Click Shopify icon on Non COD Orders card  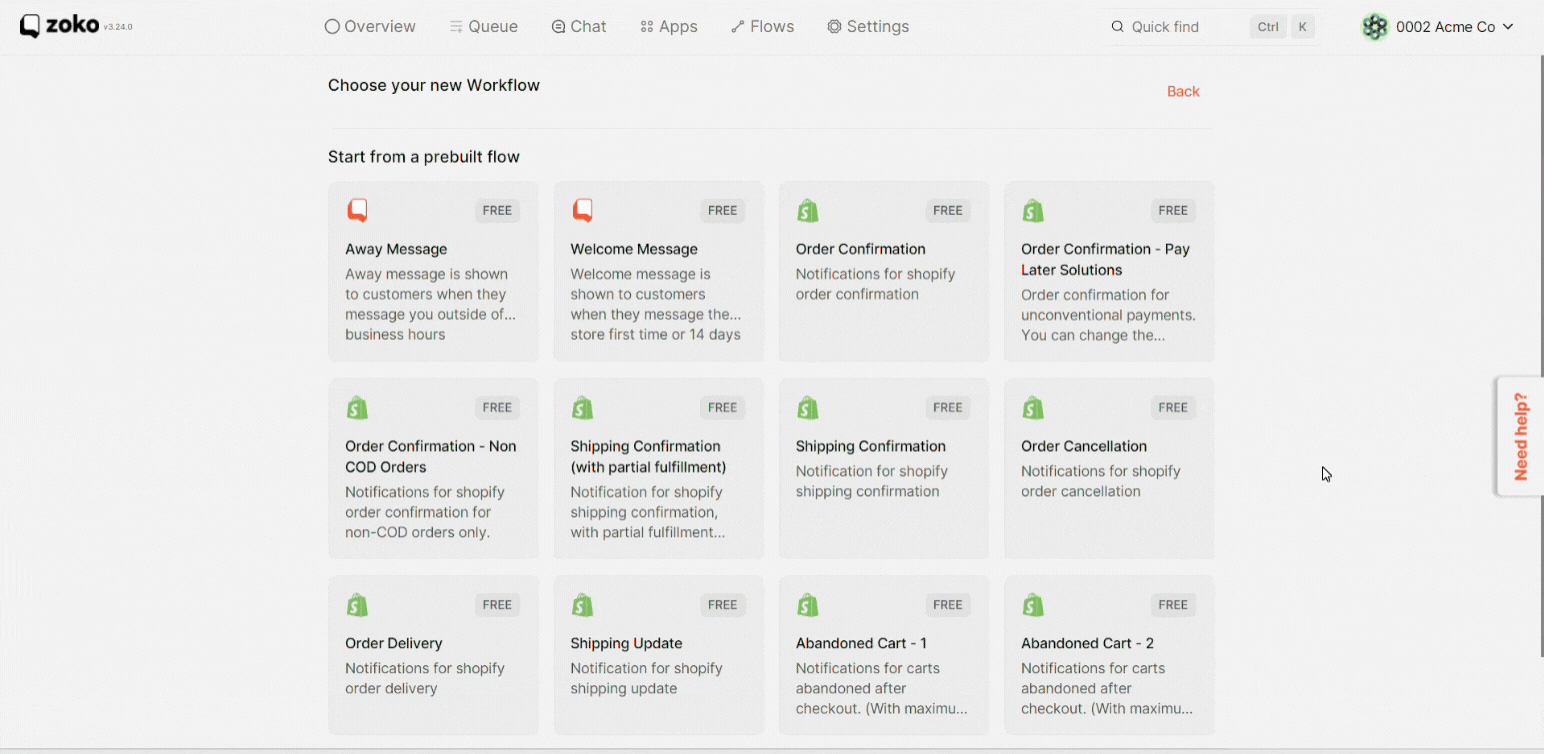[357, 408]
